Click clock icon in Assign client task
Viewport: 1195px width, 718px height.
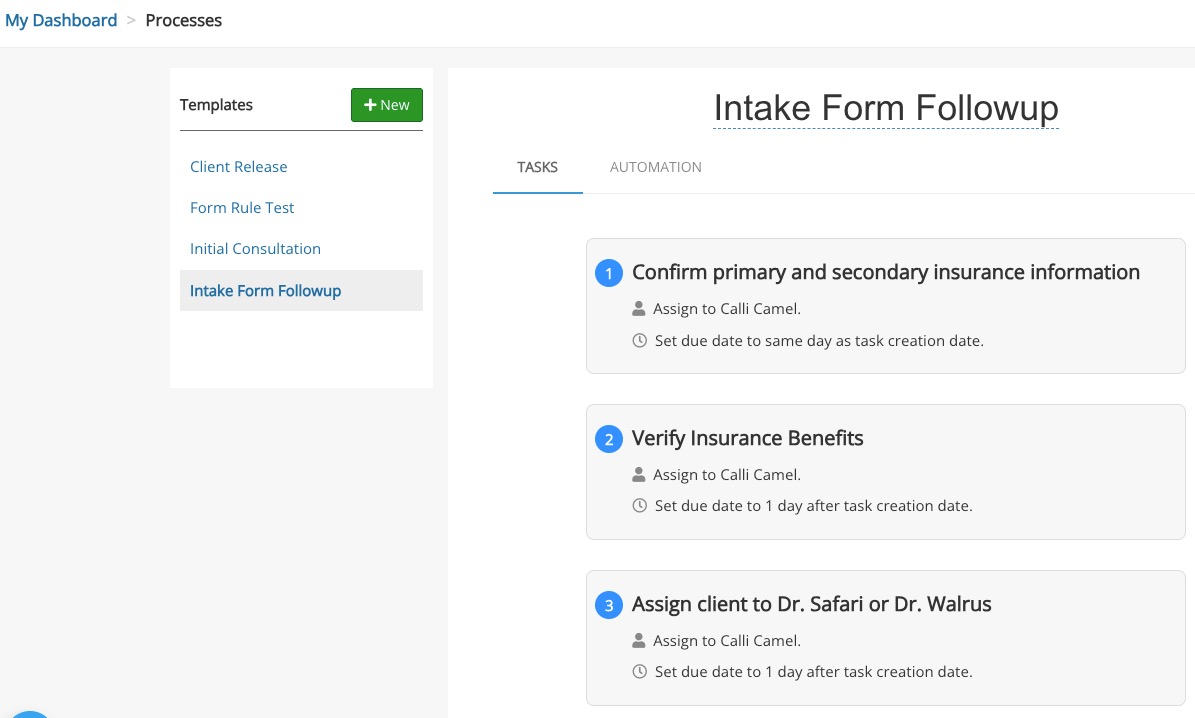tap(640, 672)
